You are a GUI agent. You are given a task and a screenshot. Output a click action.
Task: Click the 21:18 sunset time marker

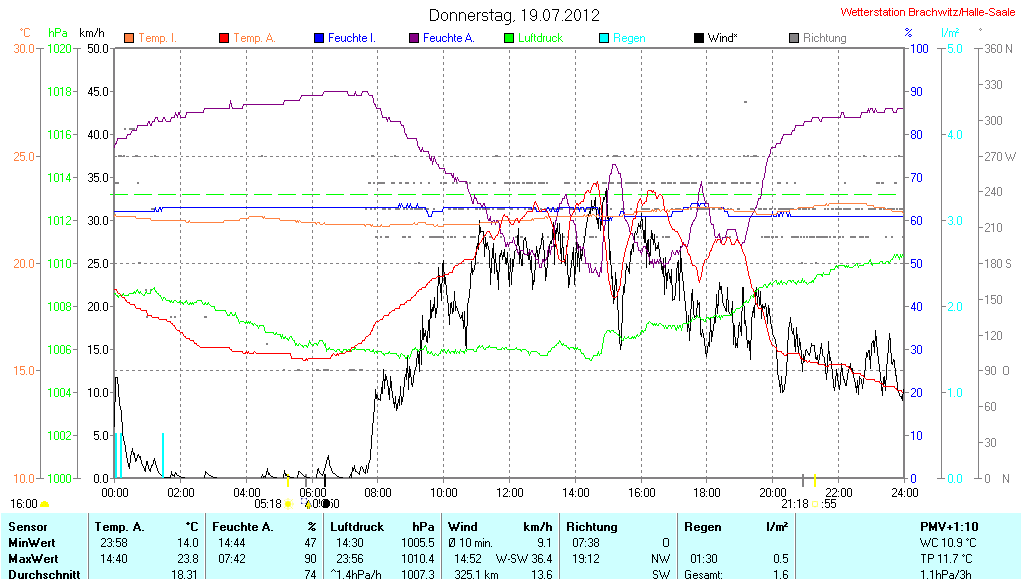click(795, 504)
